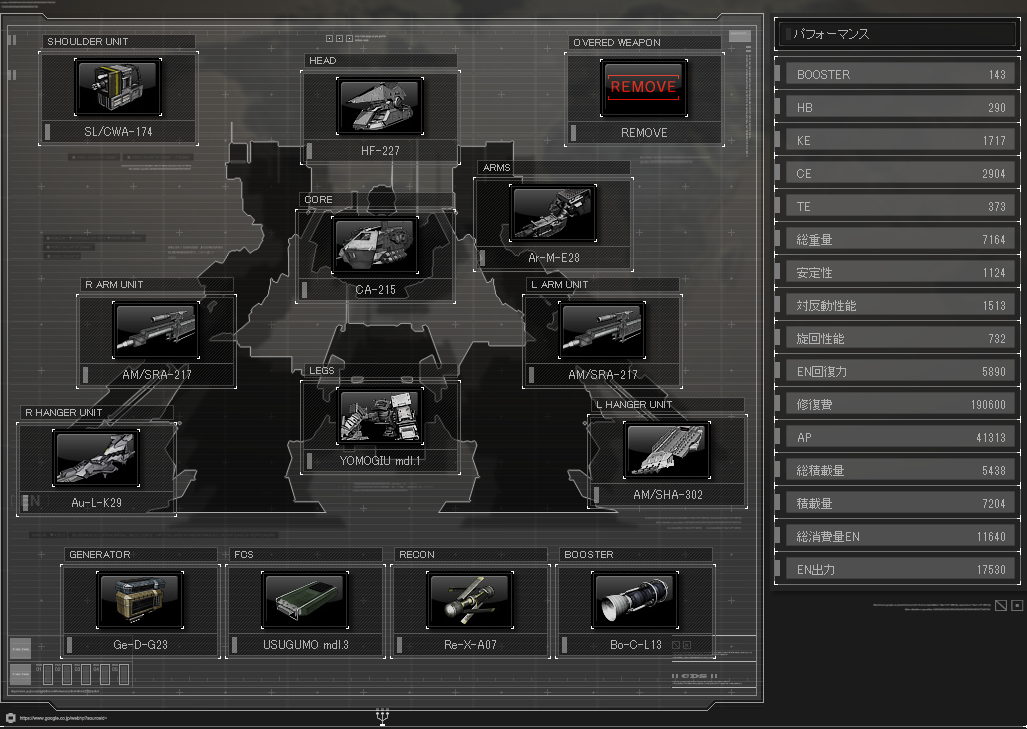The width and height of the screenshot is (1027, 729).
Task: Click the Ge-D-G23 name label
Action: [140, 645]
